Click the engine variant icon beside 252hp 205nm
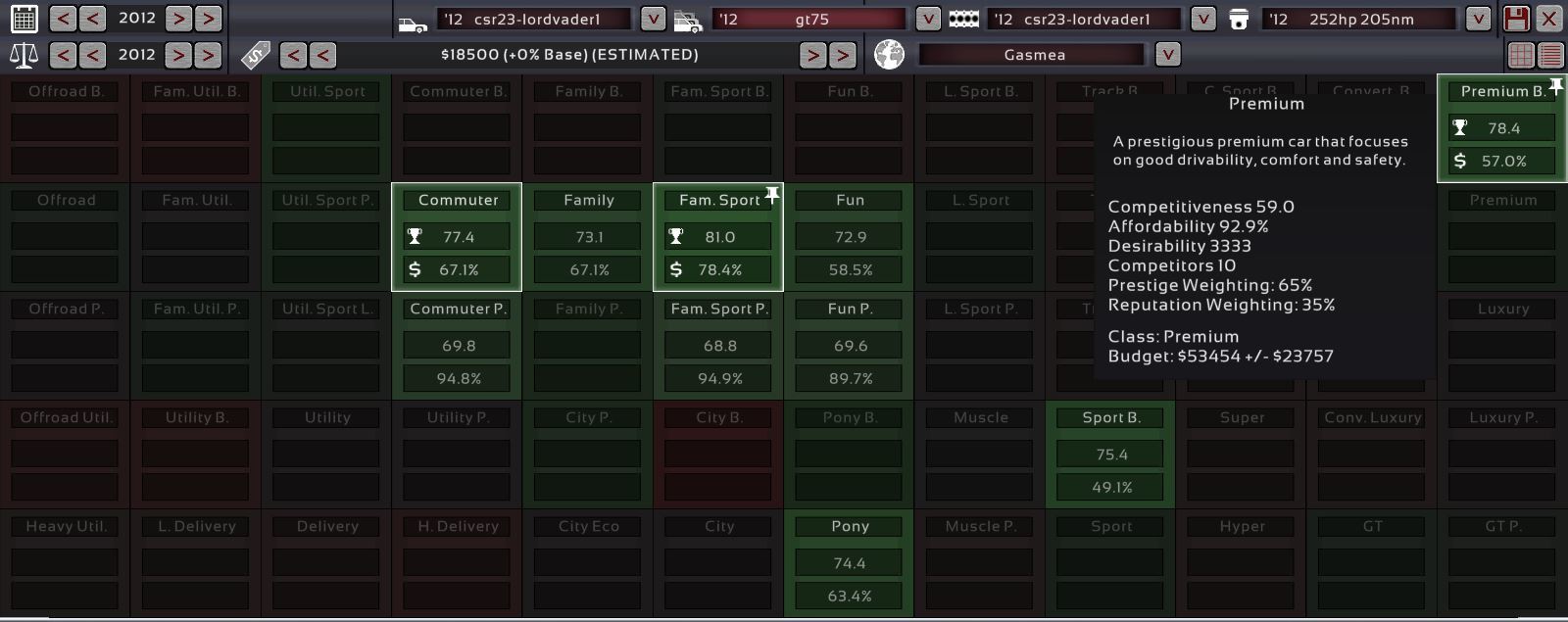 1239,19
